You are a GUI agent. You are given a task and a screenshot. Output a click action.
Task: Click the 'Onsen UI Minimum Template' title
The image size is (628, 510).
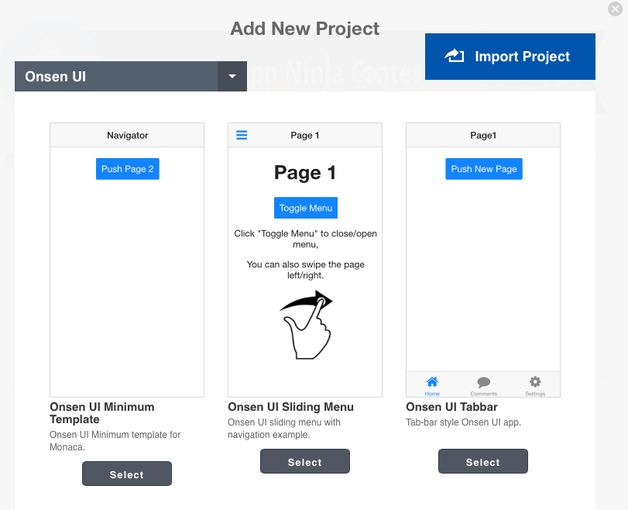[x=102, y=413]
